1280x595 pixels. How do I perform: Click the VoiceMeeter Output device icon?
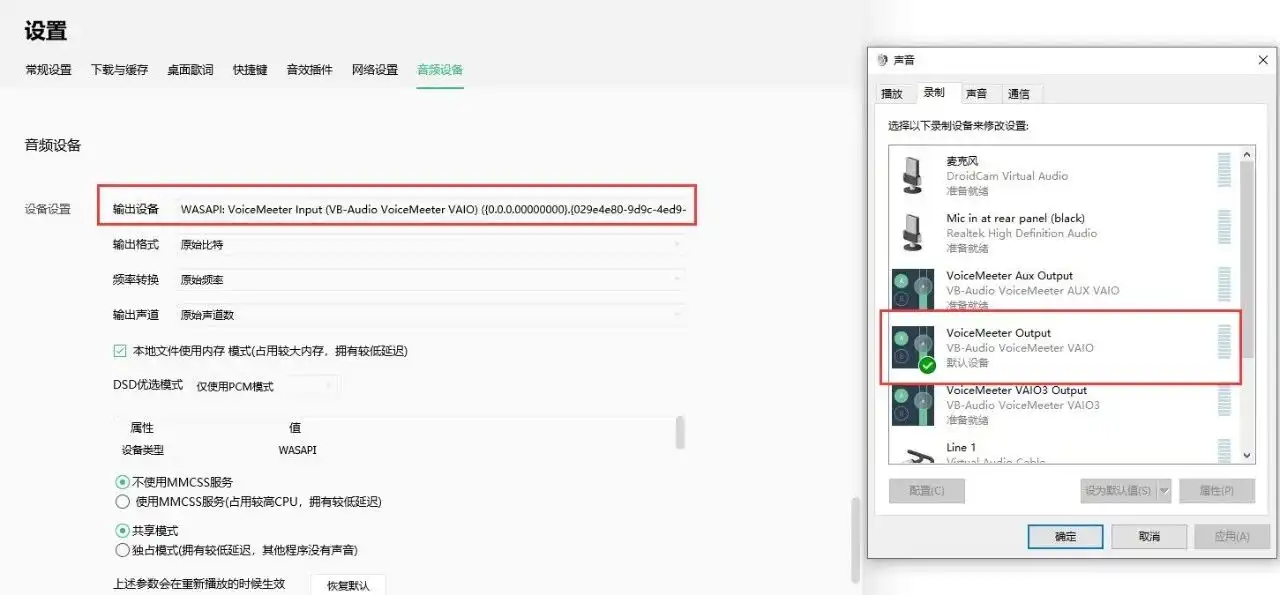(912, 345)
